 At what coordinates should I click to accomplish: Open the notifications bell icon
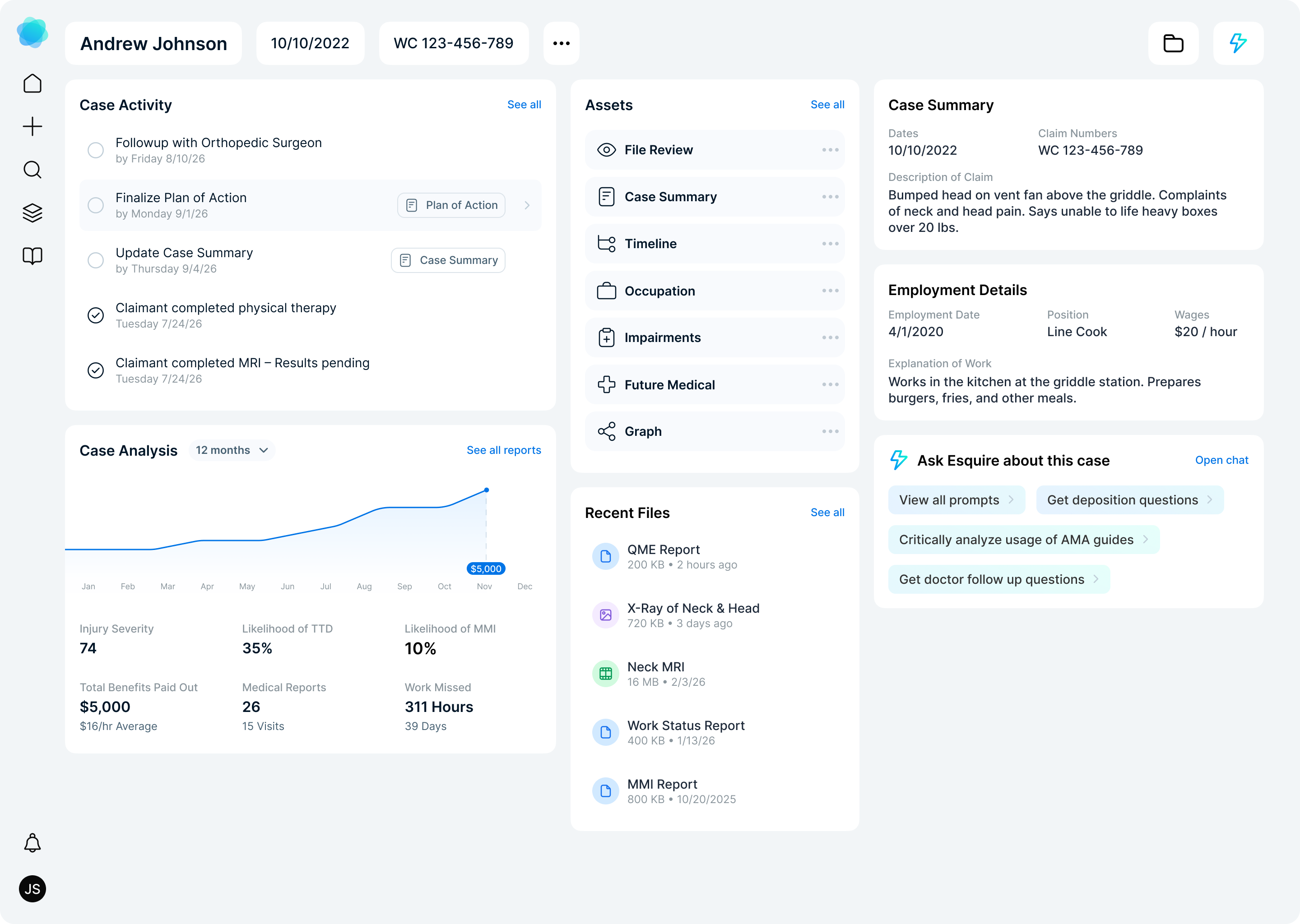32,843
